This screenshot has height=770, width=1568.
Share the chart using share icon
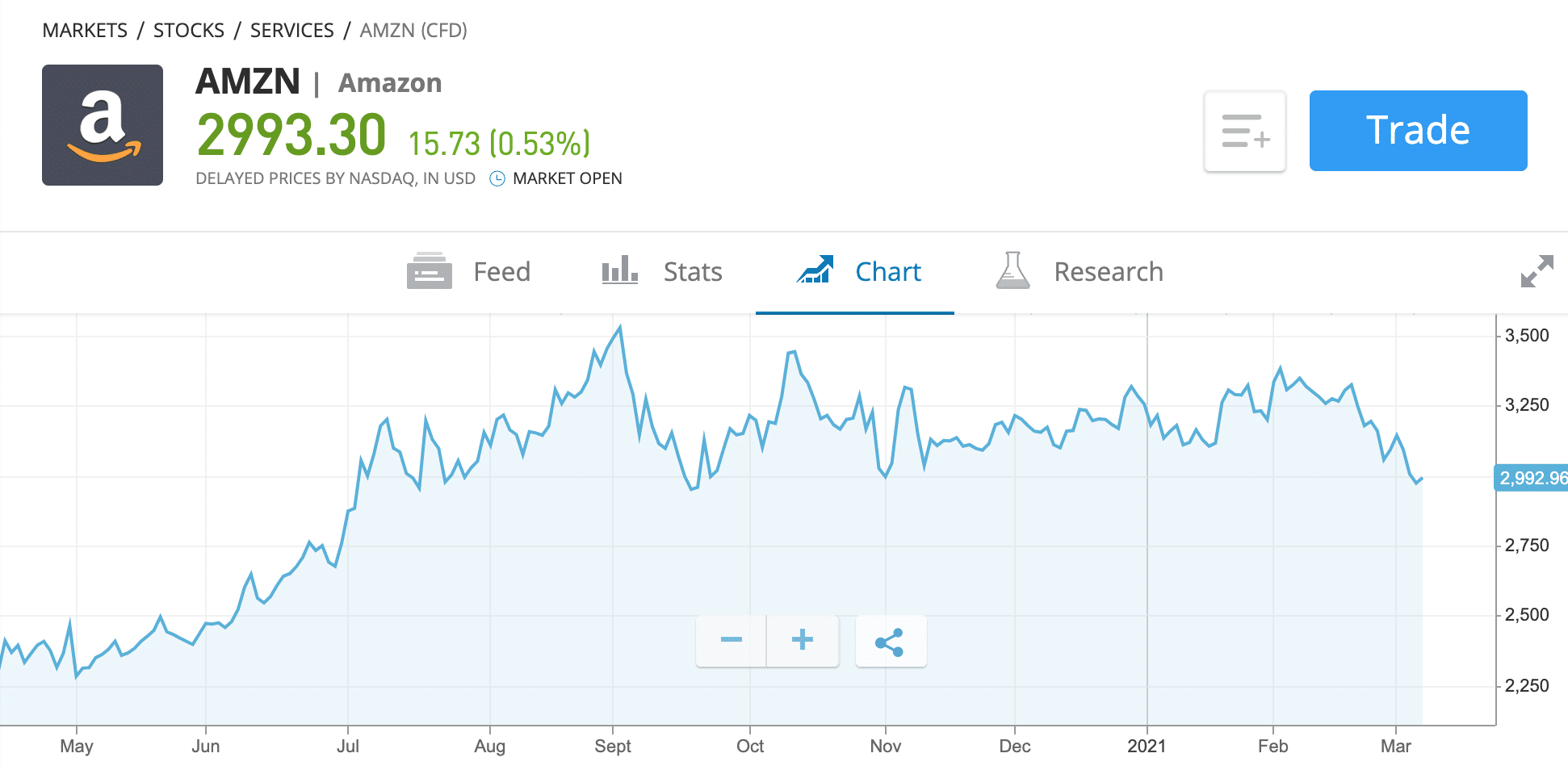click(891, 642)
